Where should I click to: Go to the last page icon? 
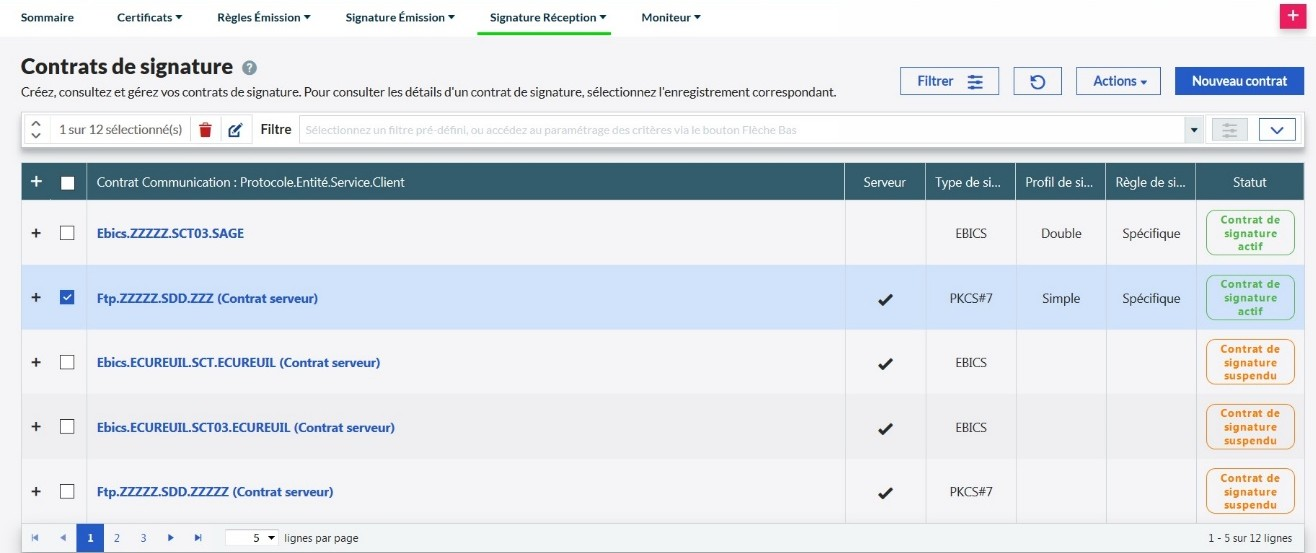pyautogui.click(x=198, y=538)
